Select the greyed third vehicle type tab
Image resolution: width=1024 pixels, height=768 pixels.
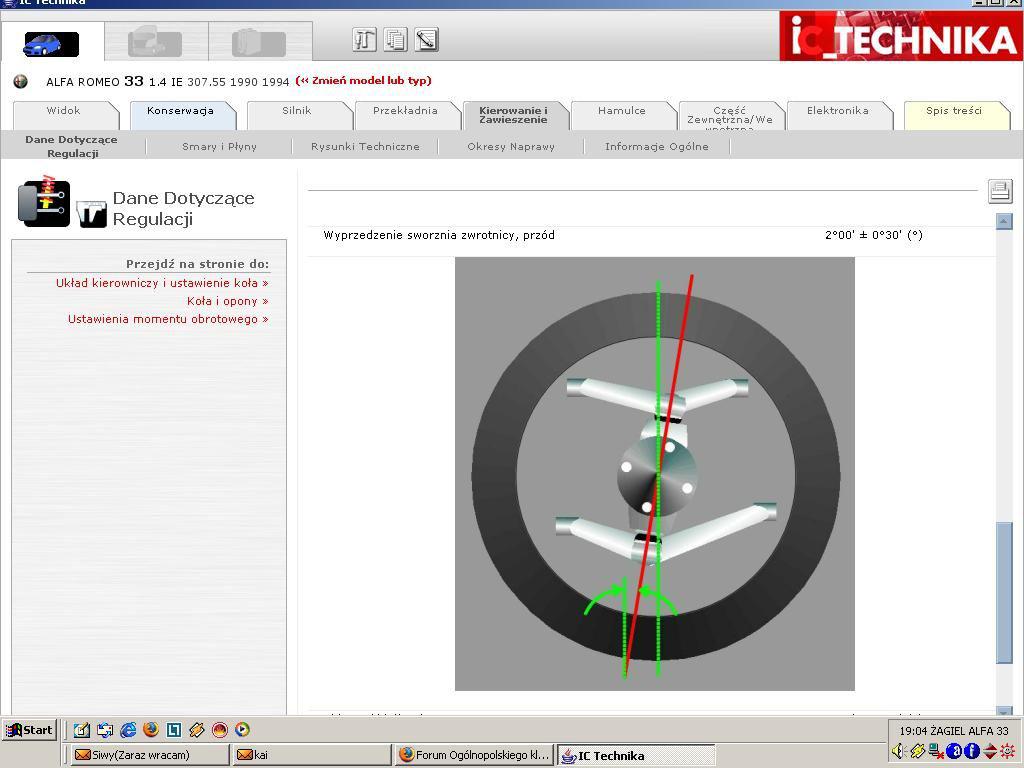point(259,43)
